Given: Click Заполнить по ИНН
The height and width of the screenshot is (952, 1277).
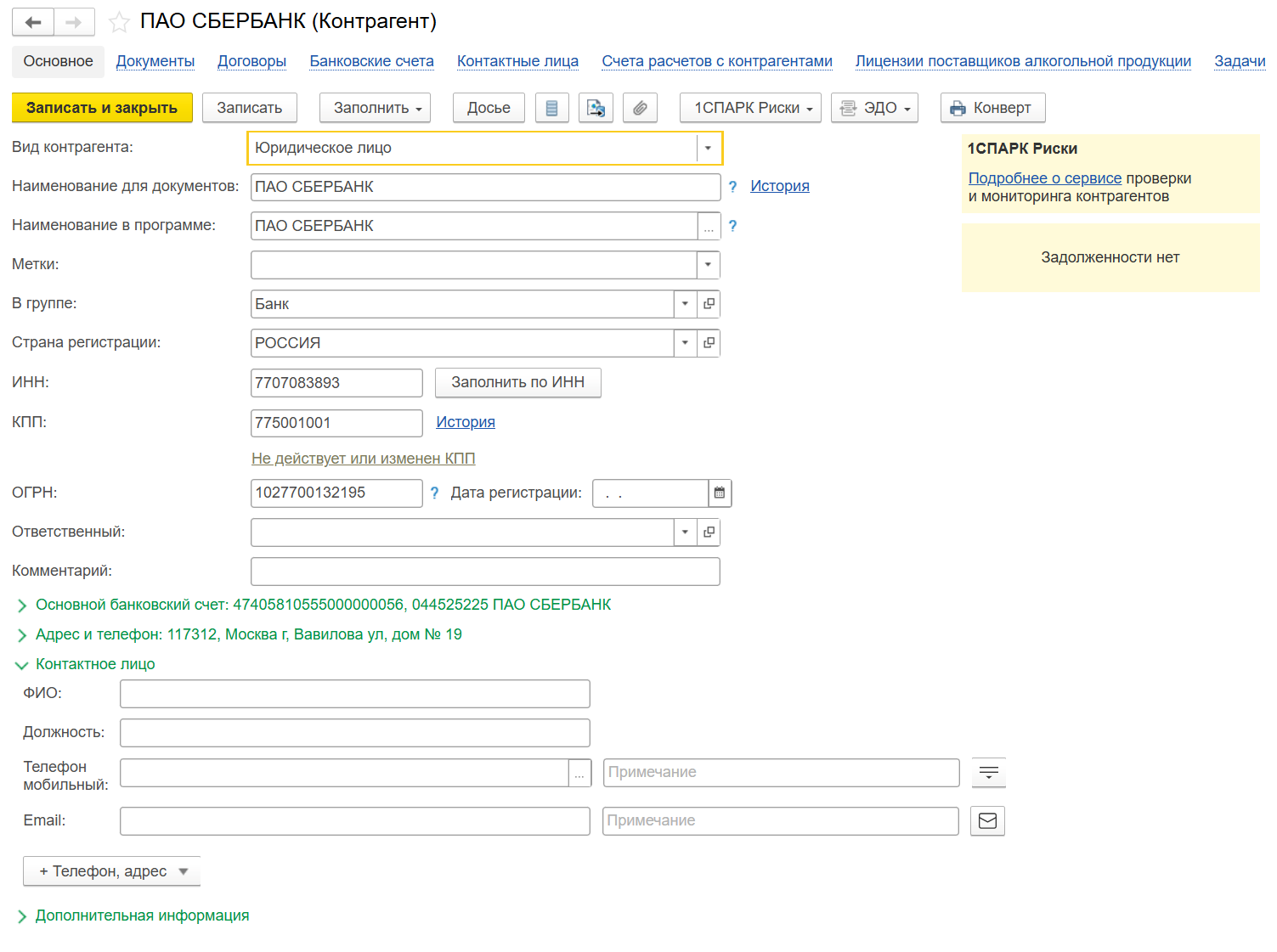Looking at the screenshot, I should (x=517, y=383).
